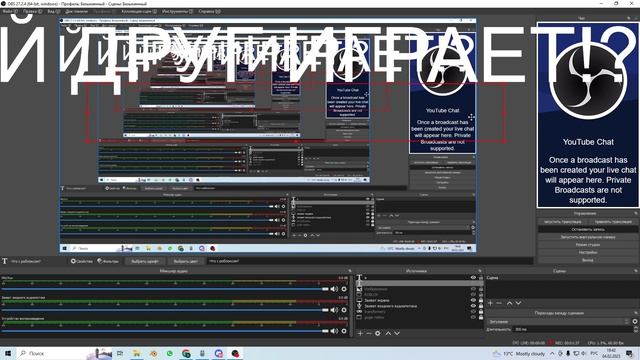
Task: Click Выбрать шрифт button
Action: [145, 261]
